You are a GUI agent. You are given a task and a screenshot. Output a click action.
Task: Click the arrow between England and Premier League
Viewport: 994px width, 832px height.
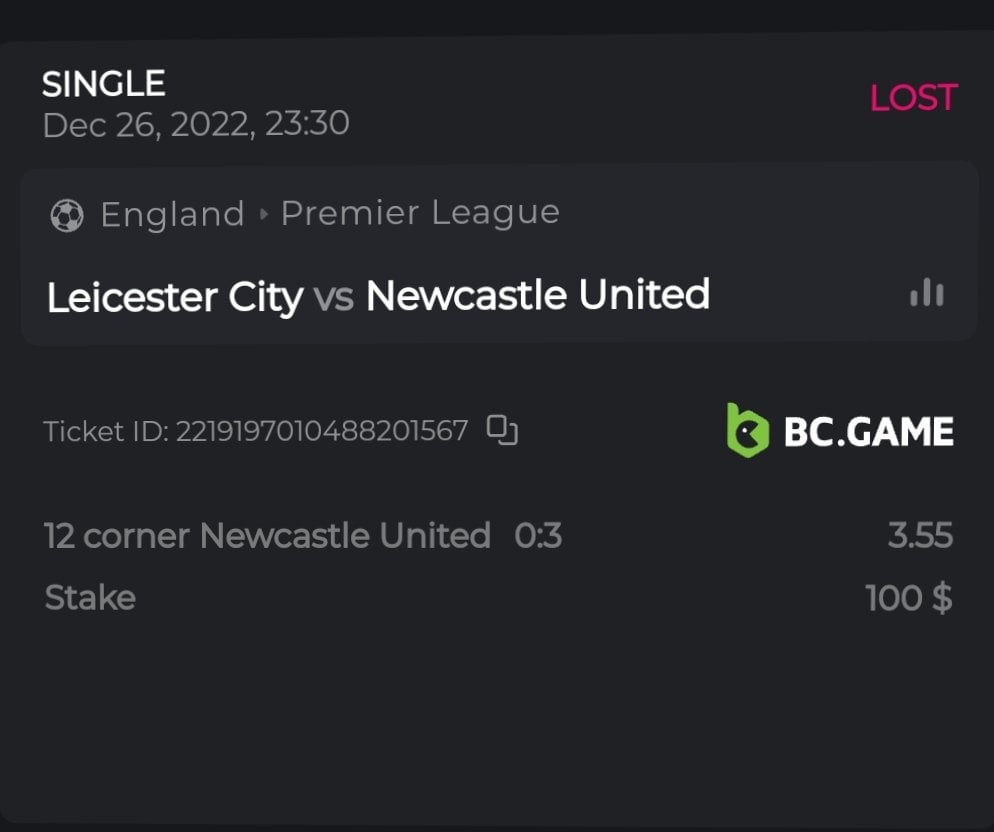point(263,215)
